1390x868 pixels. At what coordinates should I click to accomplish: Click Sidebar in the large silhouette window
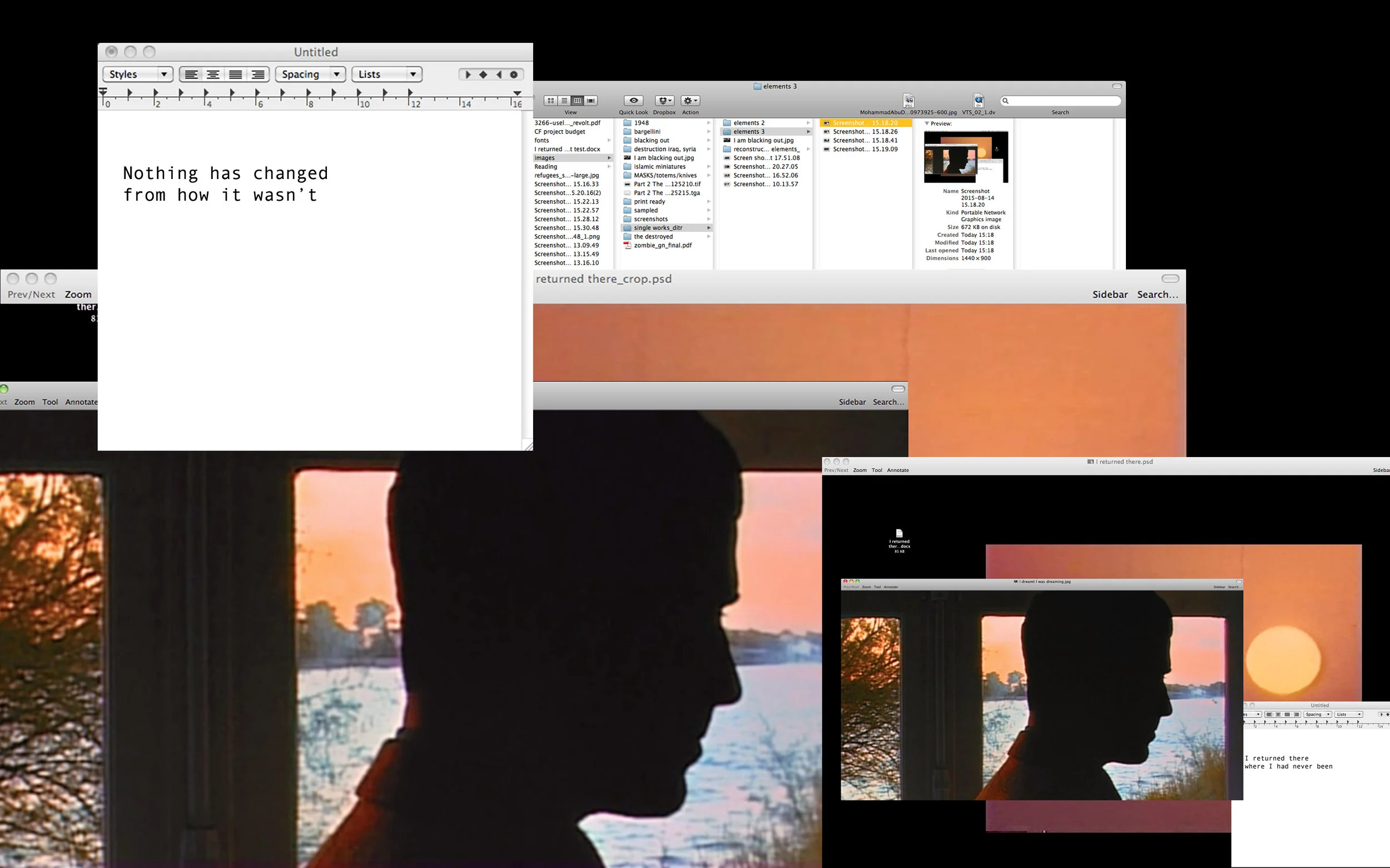tap(852, 402)
